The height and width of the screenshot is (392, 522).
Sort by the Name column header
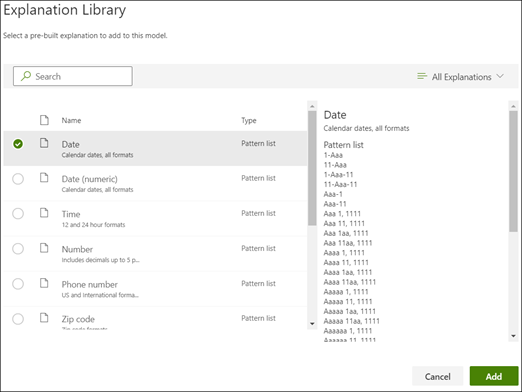pyautogui.click(x=71, y=120)
